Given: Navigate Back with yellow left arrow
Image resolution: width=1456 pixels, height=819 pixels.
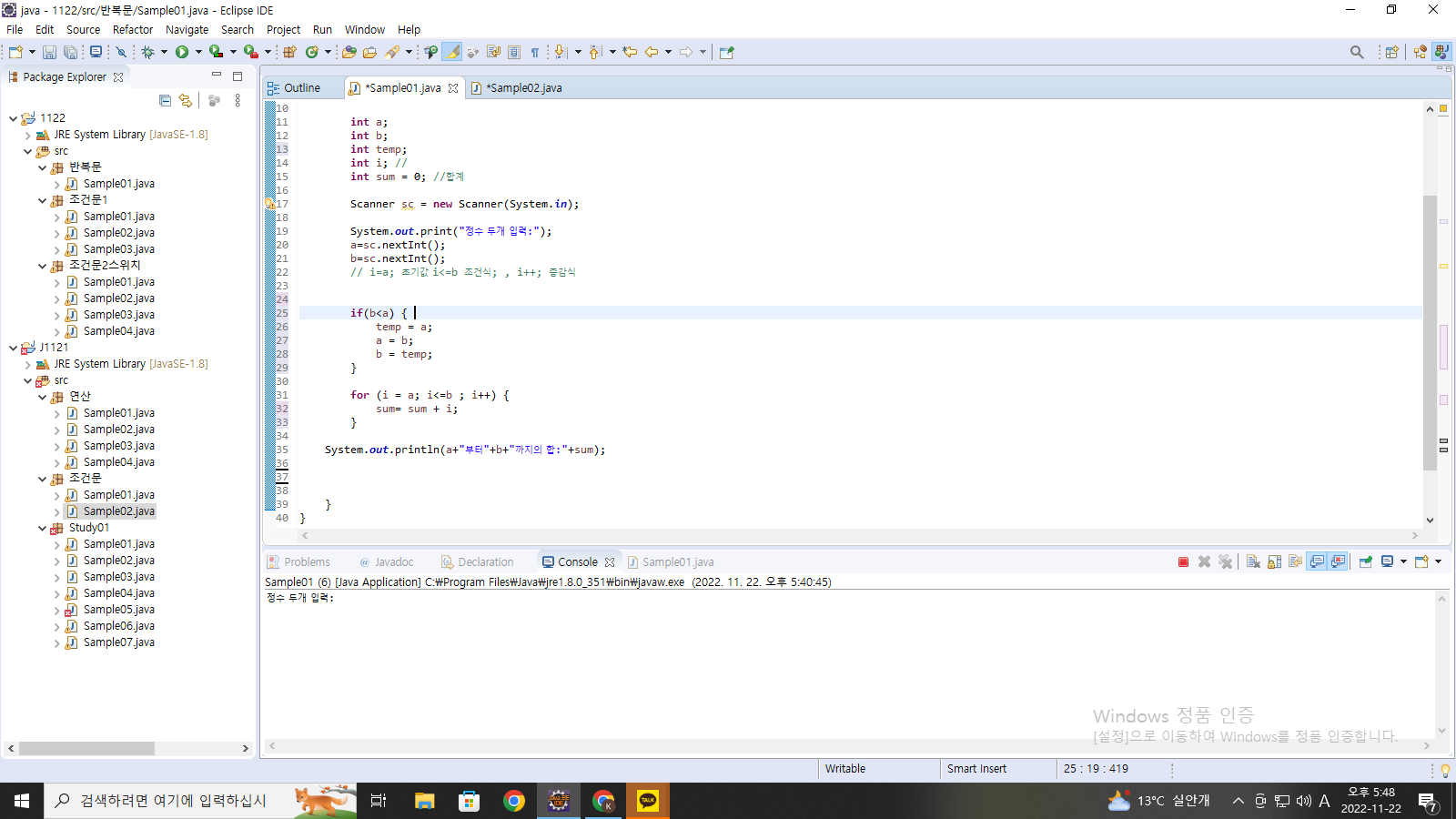Looking at the screenshot, I should click(x=652, y=52).
